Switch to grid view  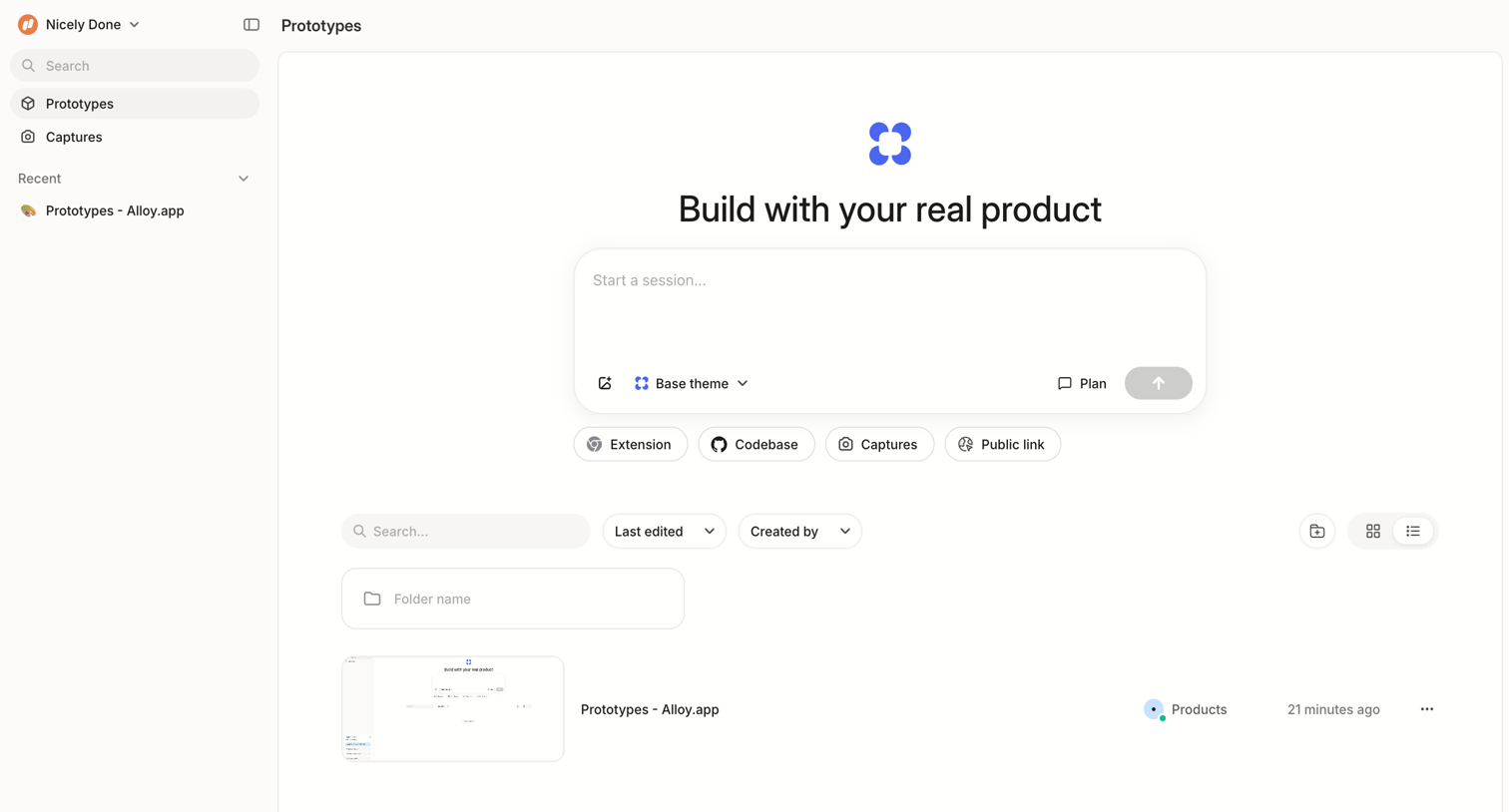(x=1373, y=532)
